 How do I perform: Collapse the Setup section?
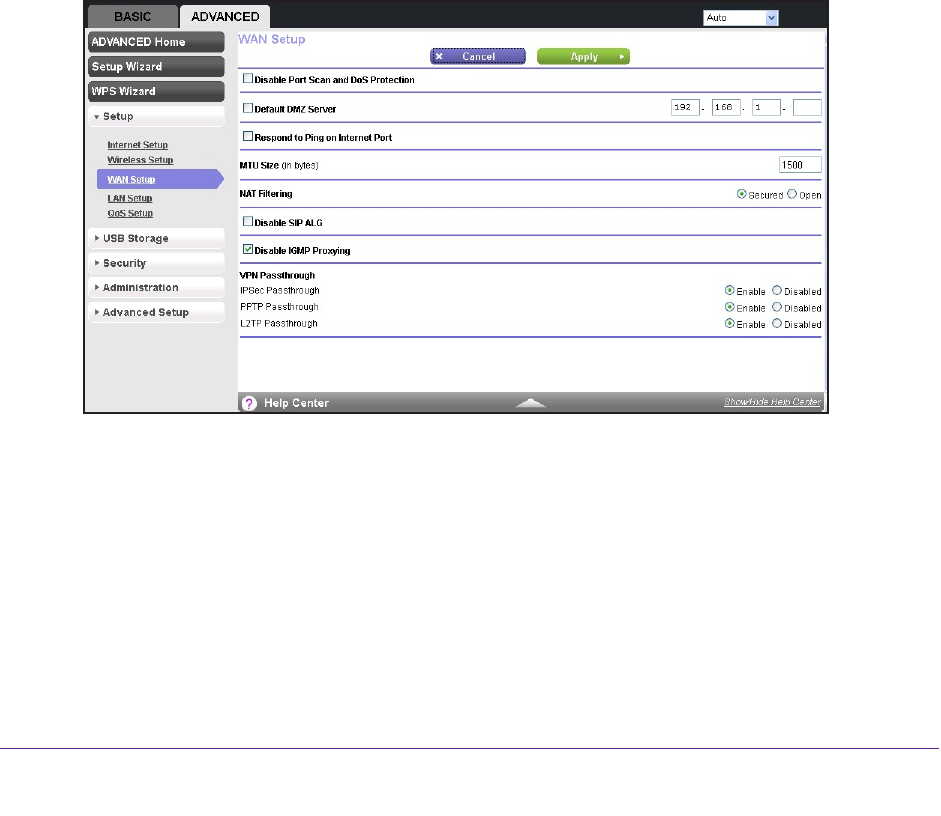coord(156,116)
